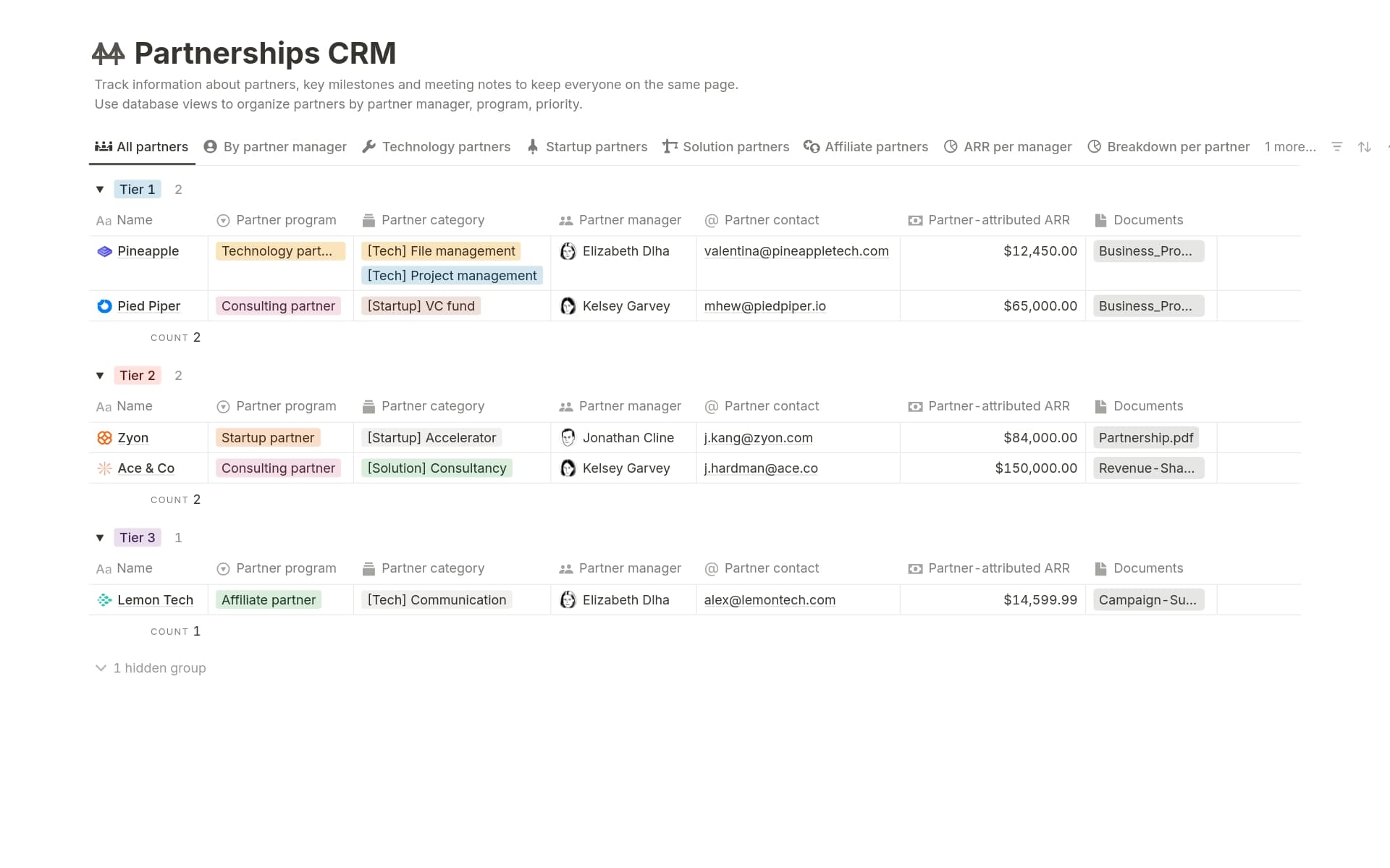Open the 1 more views dropdown

coord(1289,147)
